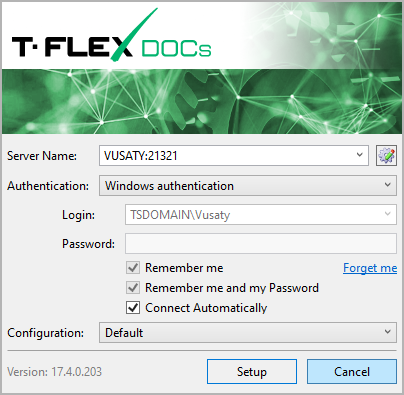Click the Windows authentication text
This screenshot has height=395, width=404.
click(x=169, y=186)
